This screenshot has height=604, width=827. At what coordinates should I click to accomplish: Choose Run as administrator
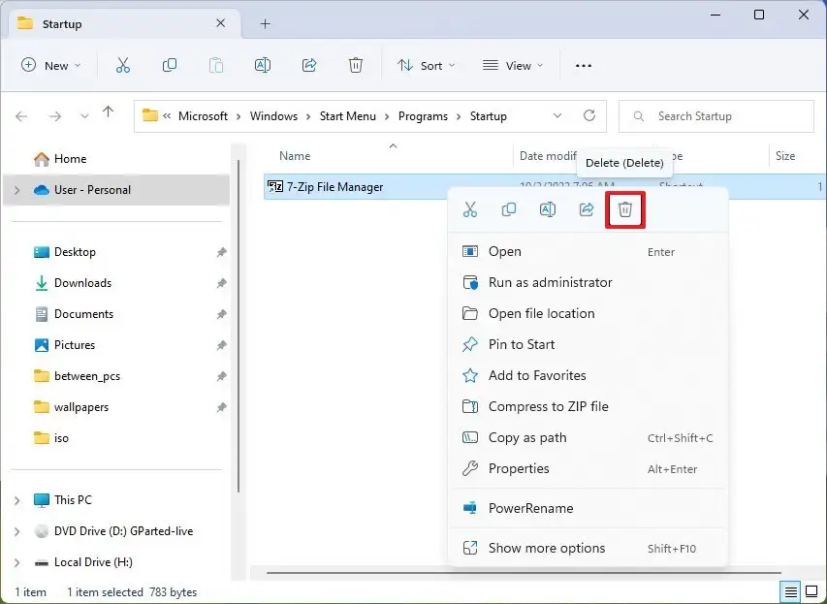(588, 283)
